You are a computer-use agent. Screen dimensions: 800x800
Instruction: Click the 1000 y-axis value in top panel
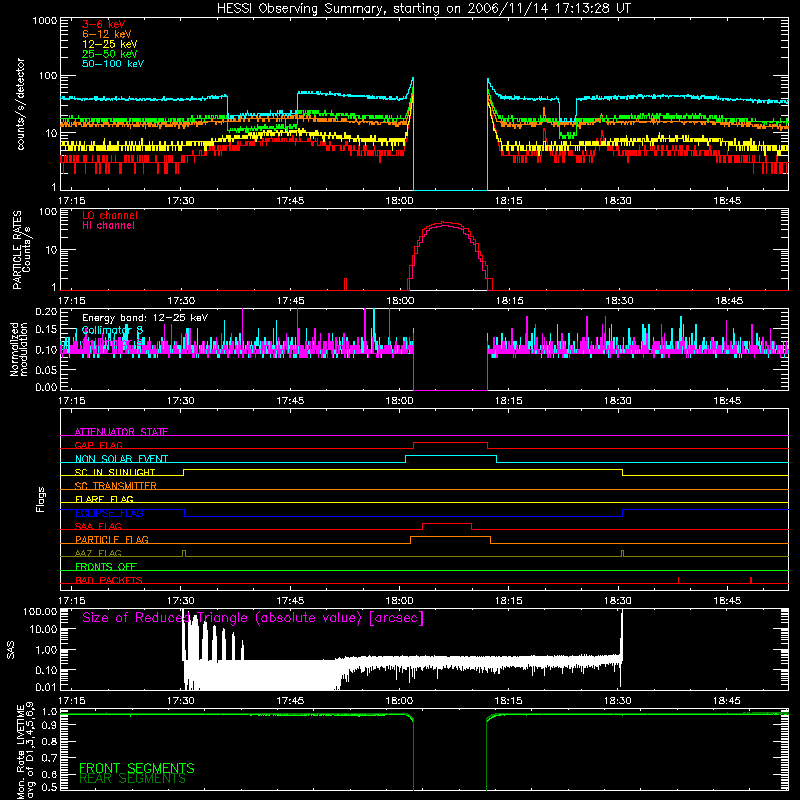pyautogui.click(x=45, y=21)
